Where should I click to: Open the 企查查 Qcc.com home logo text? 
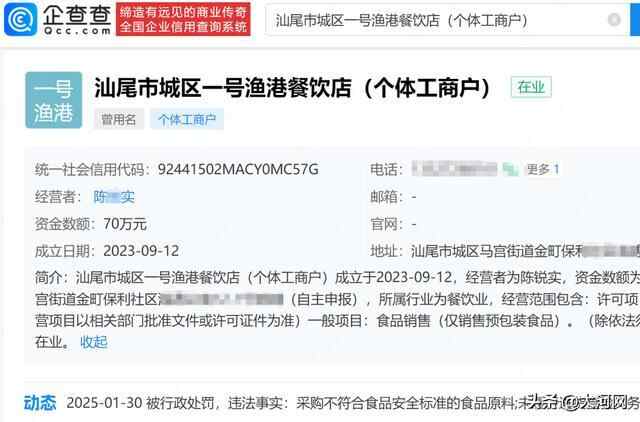tap(77, 20)
